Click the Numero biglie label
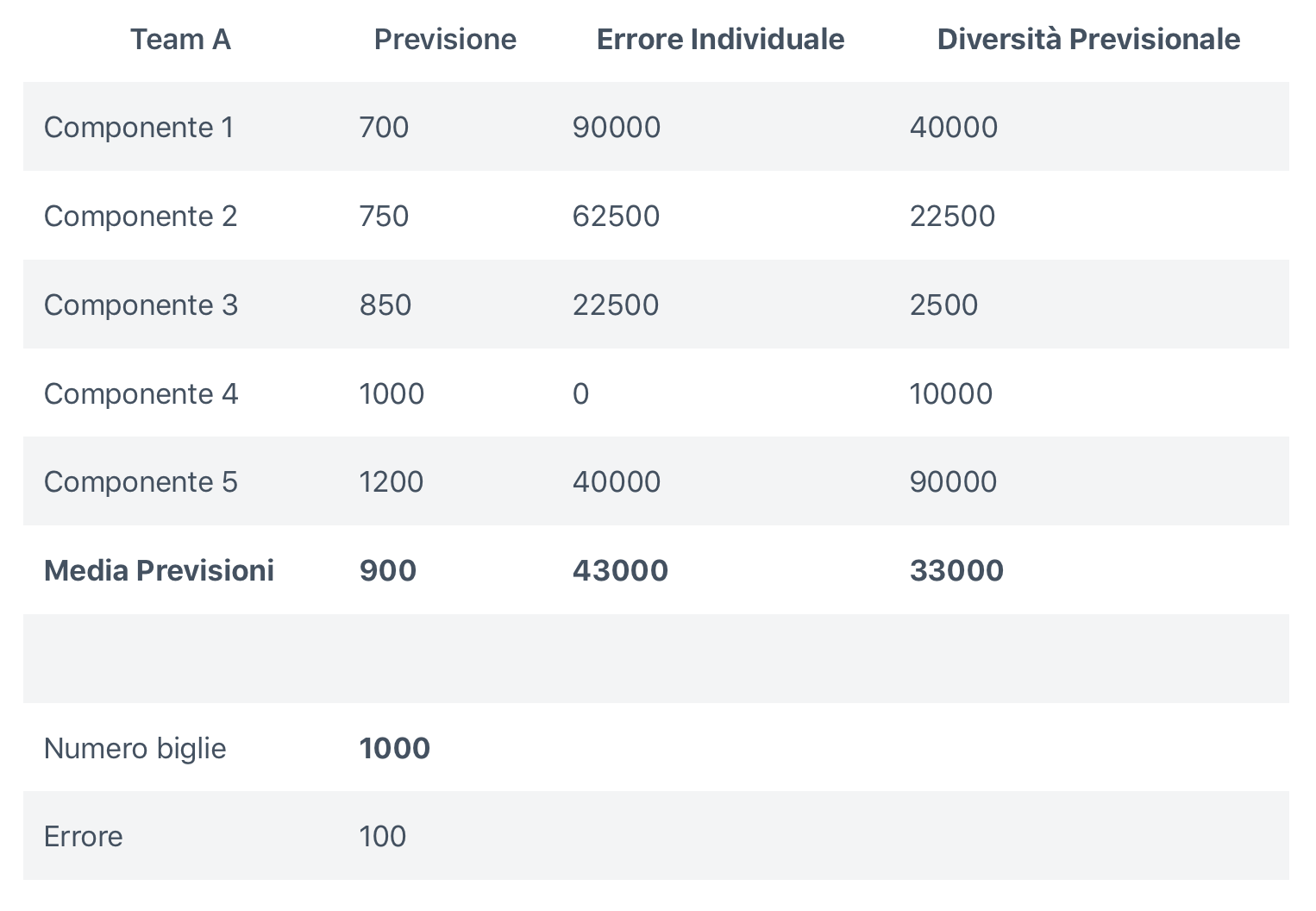1316x911 pixels. [x=135, y=749]
